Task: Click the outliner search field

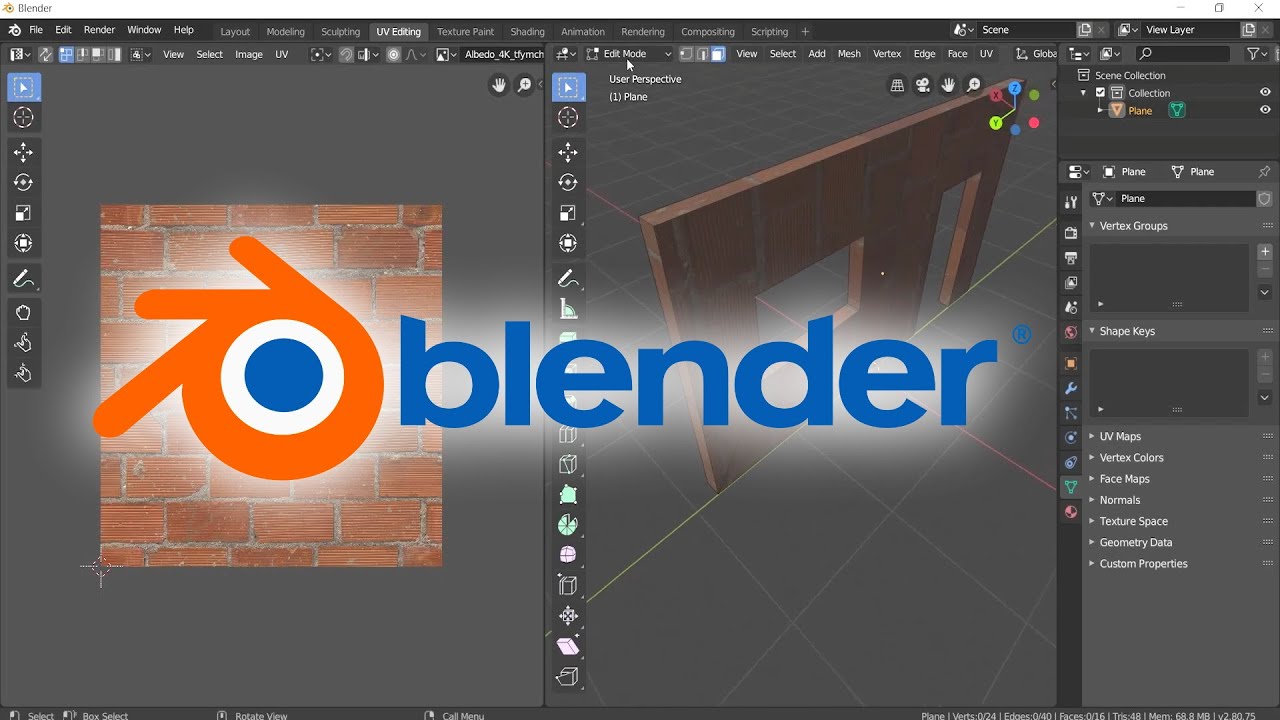Action: (x=1183, y=54)
